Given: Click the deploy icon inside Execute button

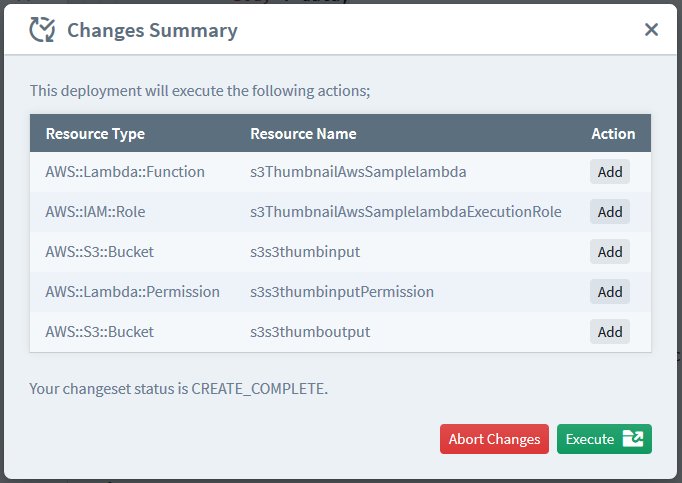Looking at the screenshot, I should (x=632, y=439).
